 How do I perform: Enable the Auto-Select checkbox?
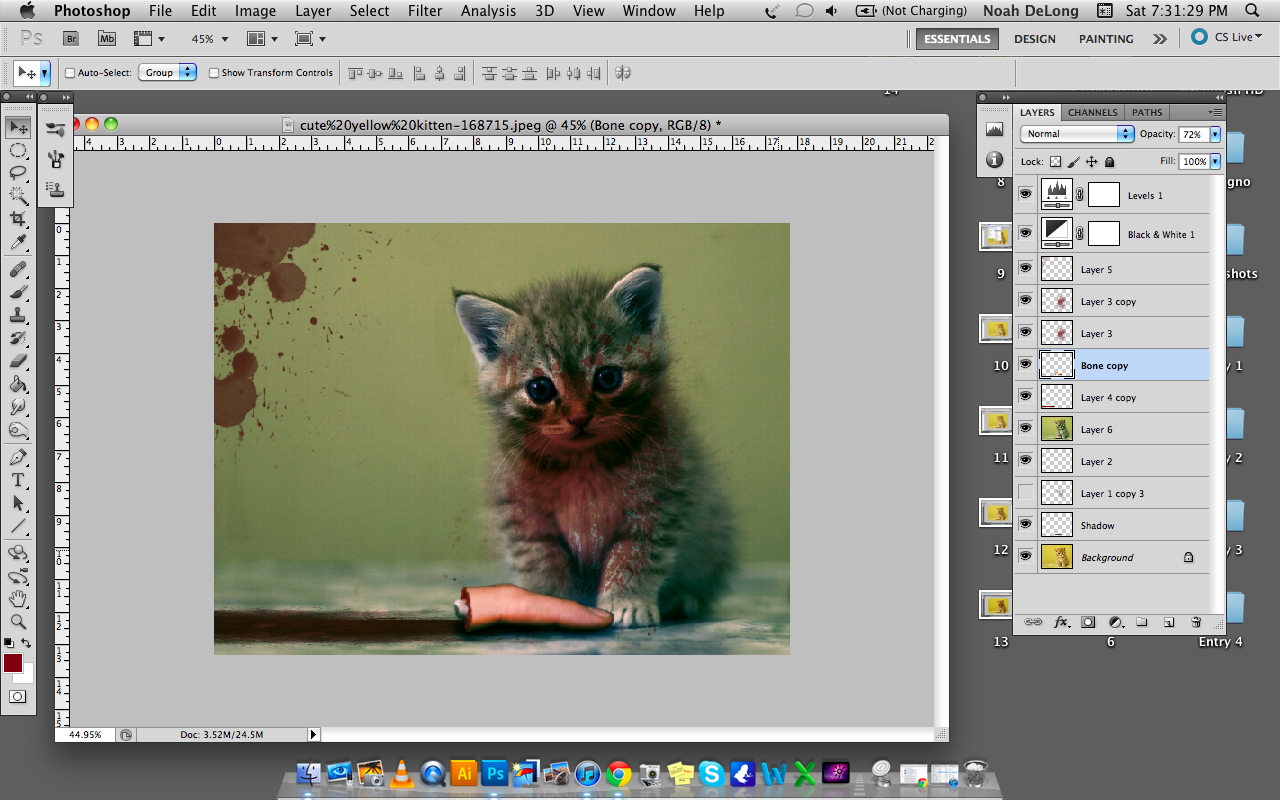pyautogui.click(x=70, y=73)
